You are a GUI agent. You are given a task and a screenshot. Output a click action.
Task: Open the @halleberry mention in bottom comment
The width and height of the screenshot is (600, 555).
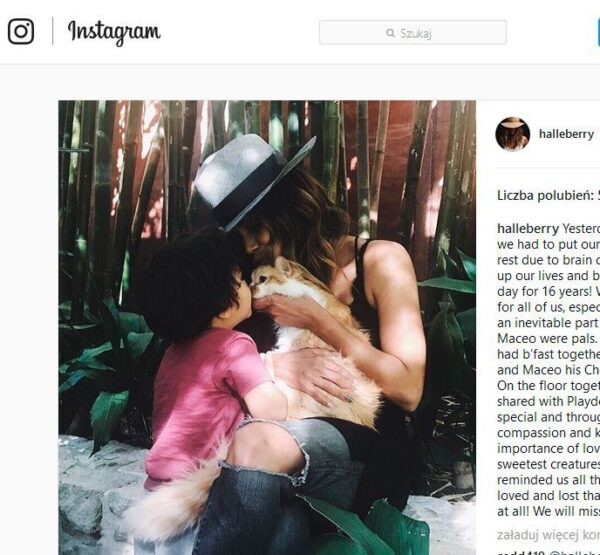coord(574,552)
